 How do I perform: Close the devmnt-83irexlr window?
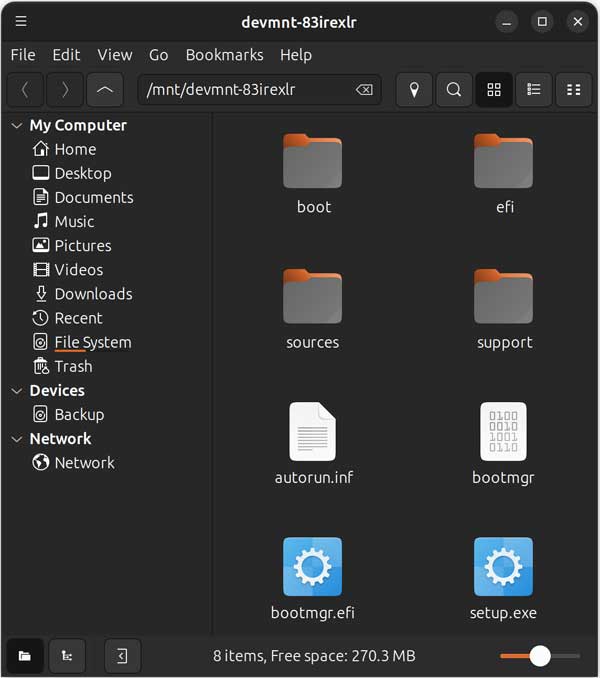[x=578, y=22]
